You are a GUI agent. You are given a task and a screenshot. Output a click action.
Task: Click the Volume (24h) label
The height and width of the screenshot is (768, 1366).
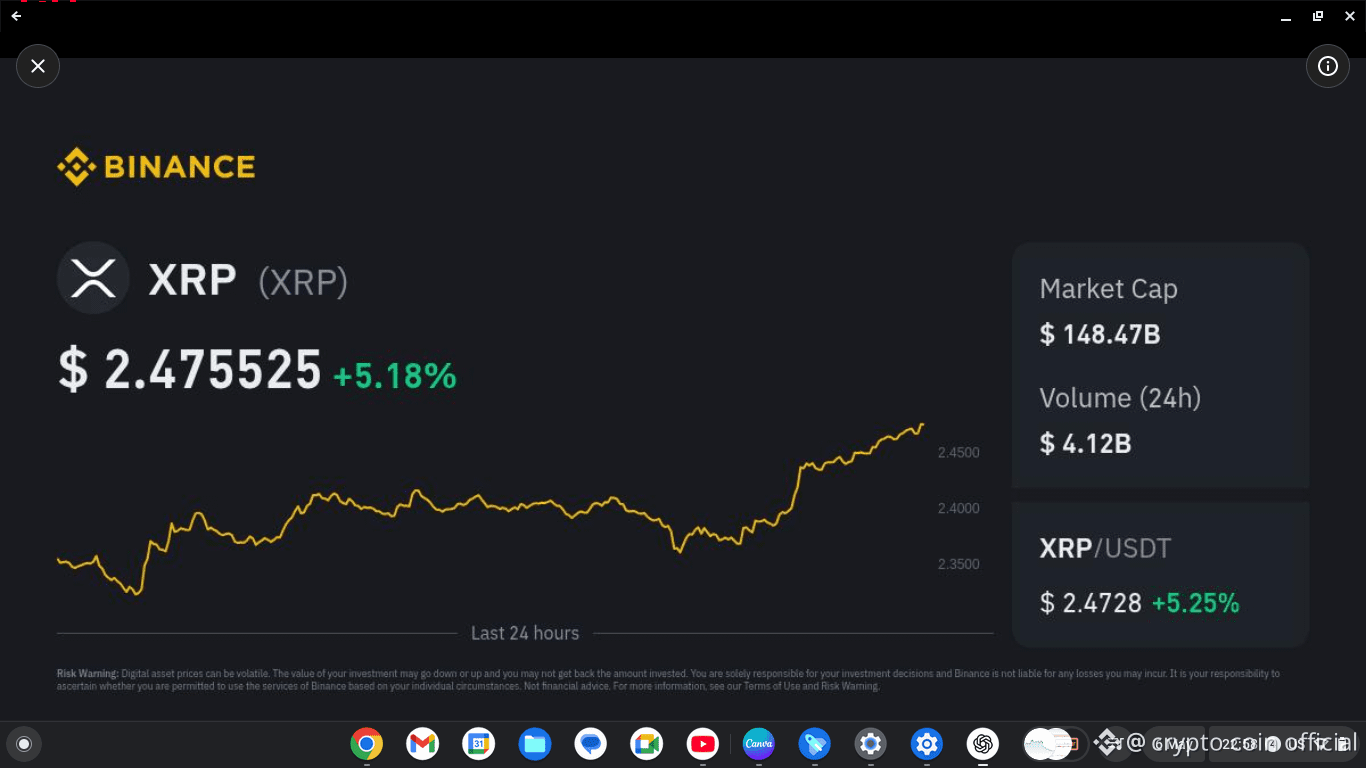coord(1120,398)
